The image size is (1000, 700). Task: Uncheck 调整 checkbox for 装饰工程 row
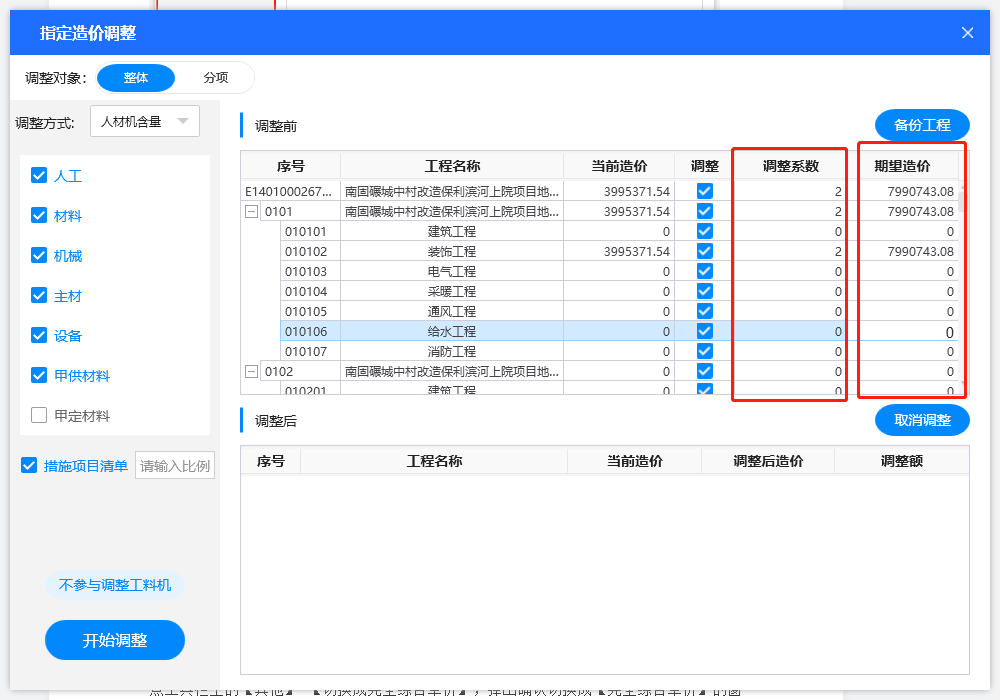tap(705, 252)
